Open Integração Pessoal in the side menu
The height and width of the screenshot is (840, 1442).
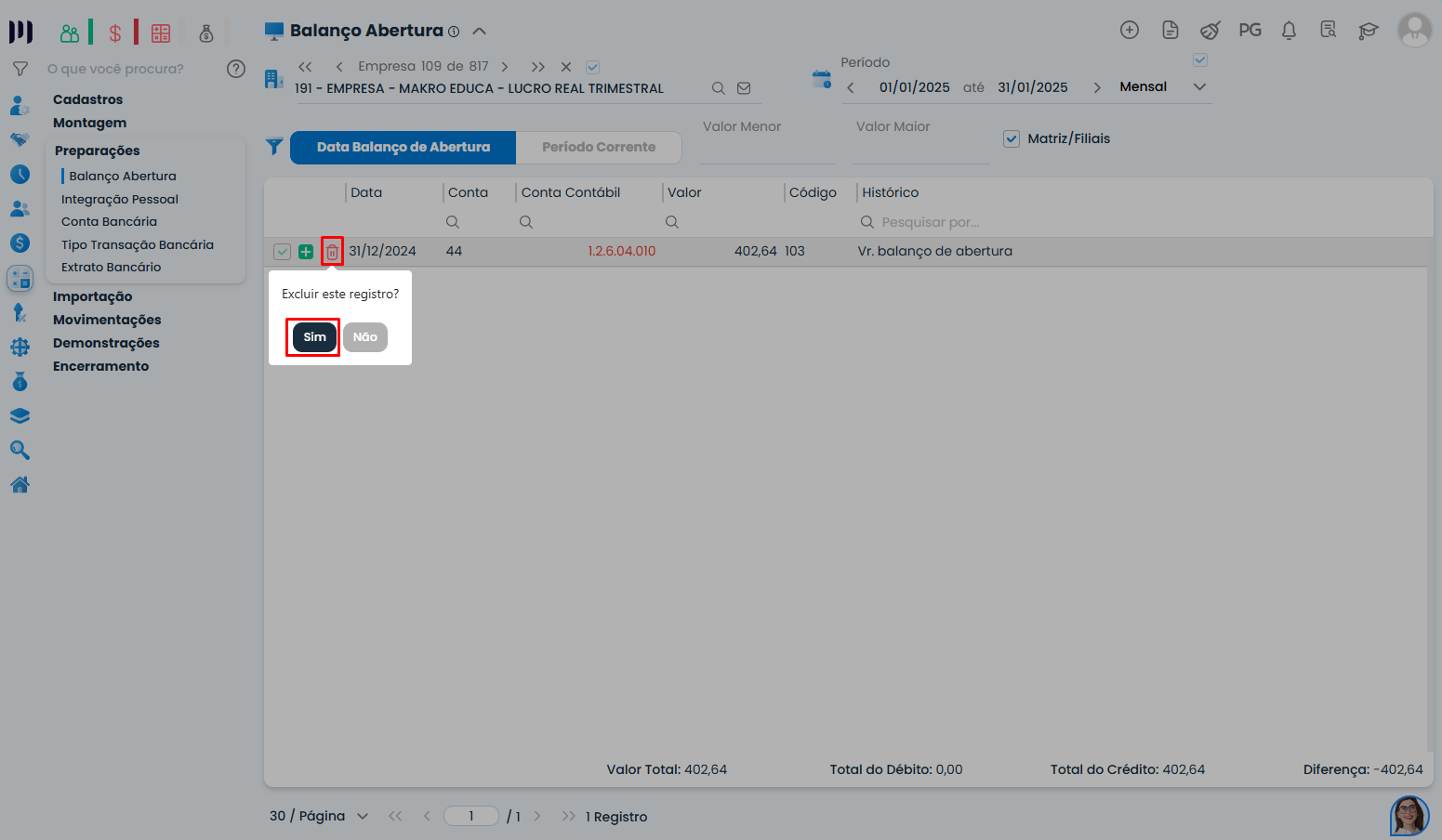[x=120, y=199]
